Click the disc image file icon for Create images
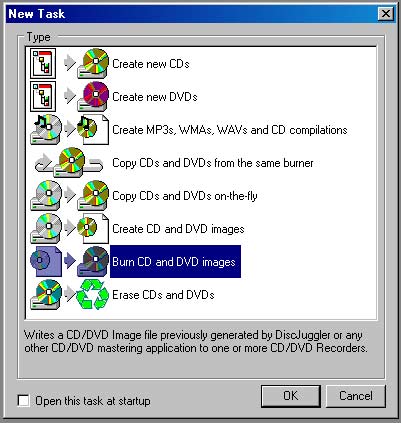Viewport: 401px width, 423px height. point(93,228)
